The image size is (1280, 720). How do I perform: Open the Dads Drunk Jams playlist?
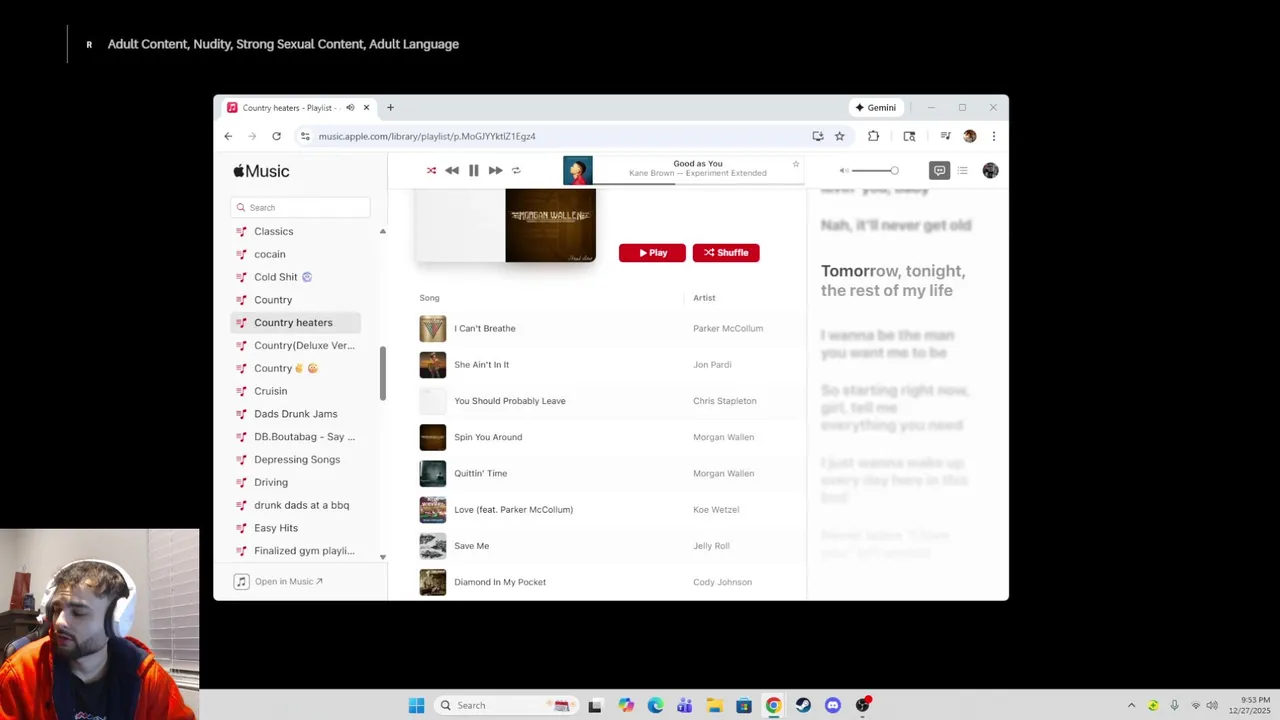click(297, 414)
